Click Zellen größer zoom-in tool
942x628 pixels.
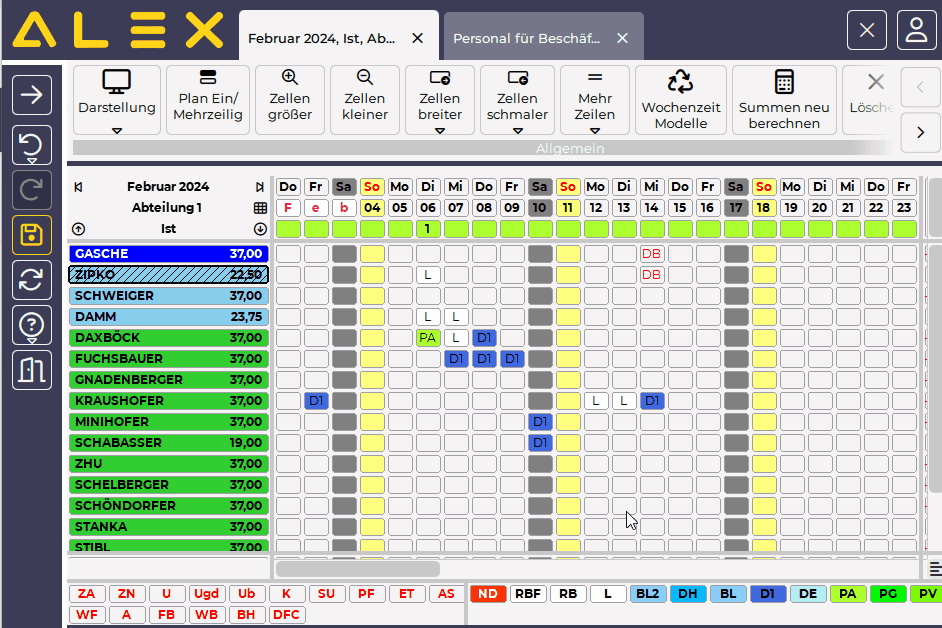pyautogui.click(x=290, y=100)
